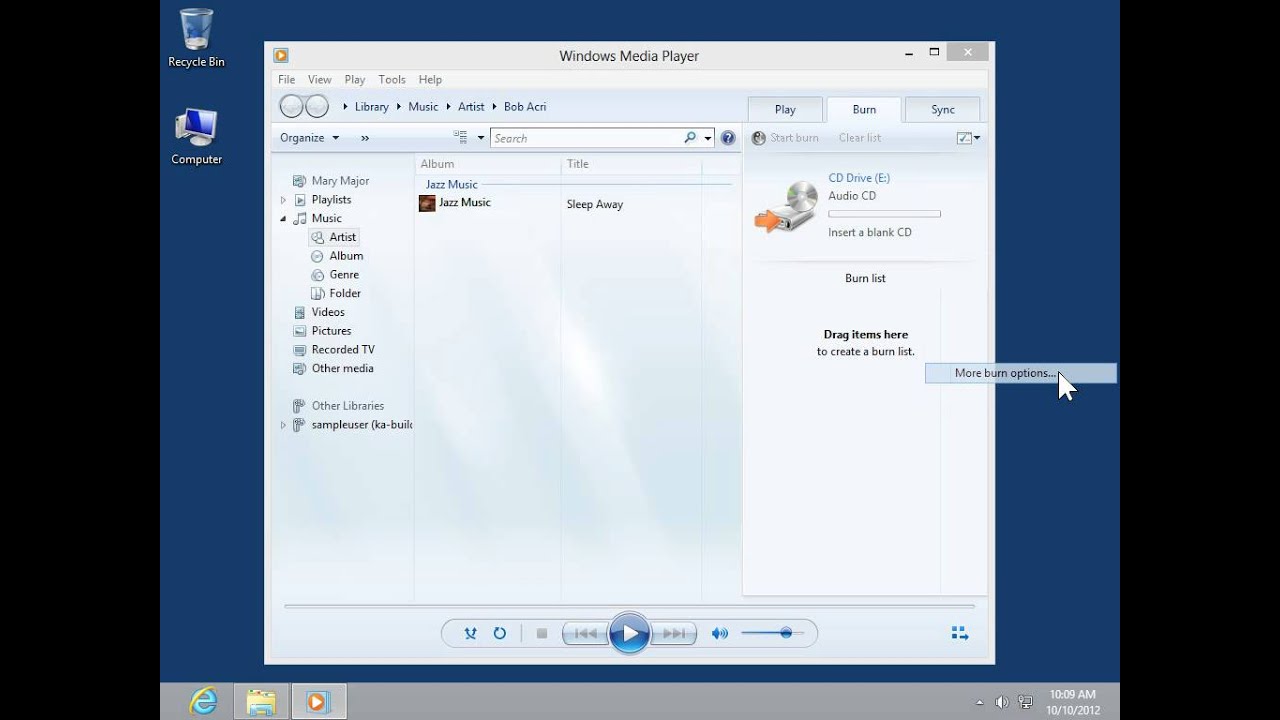The width and height of the screenshot is (1280, 720).
Task: Click the Play button
Action: pos(629,633)
